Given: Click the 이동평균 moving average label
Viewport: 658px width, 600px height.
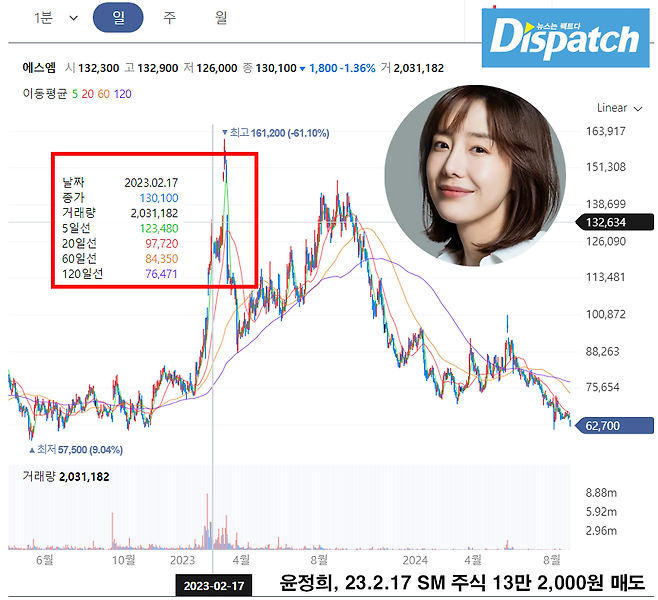Looking at the screenshot, I should [x=46, y=93].
